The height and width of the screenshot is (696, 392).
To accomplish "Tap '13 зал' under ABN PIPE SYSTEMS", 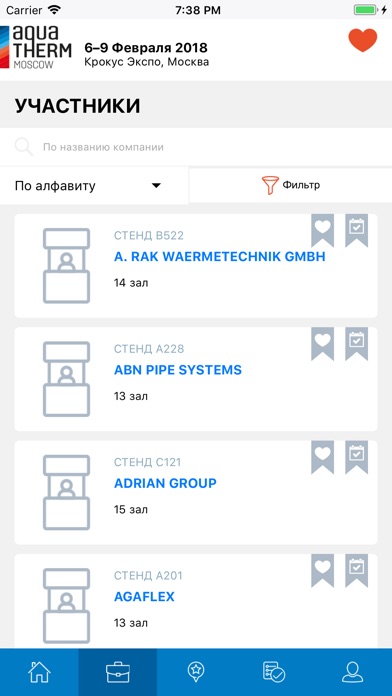I will [x=131, y=396].
